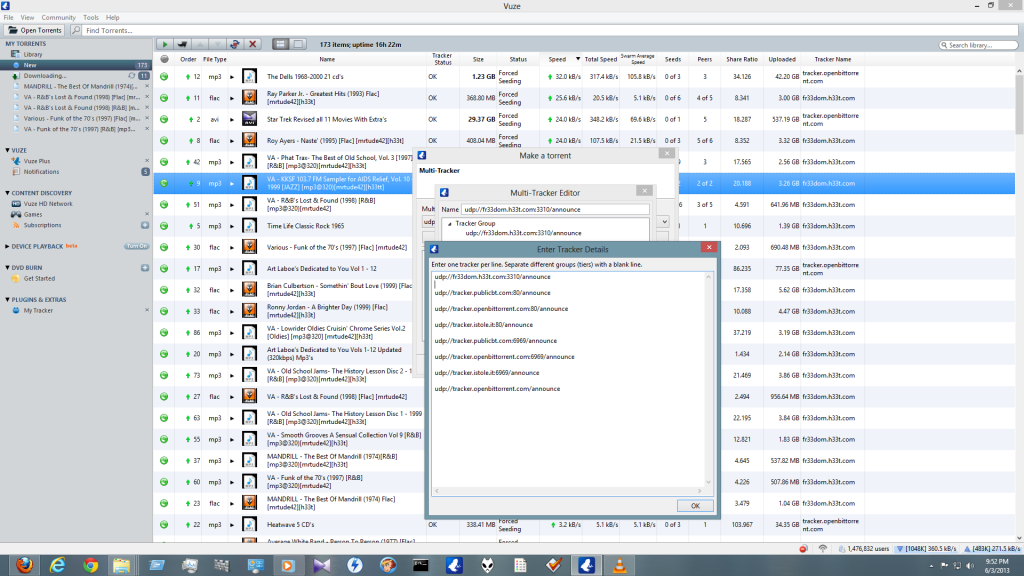Collapse the Tracker Group tree node
The height and width of the screenshot is (576, 1024).
(449, 223)
